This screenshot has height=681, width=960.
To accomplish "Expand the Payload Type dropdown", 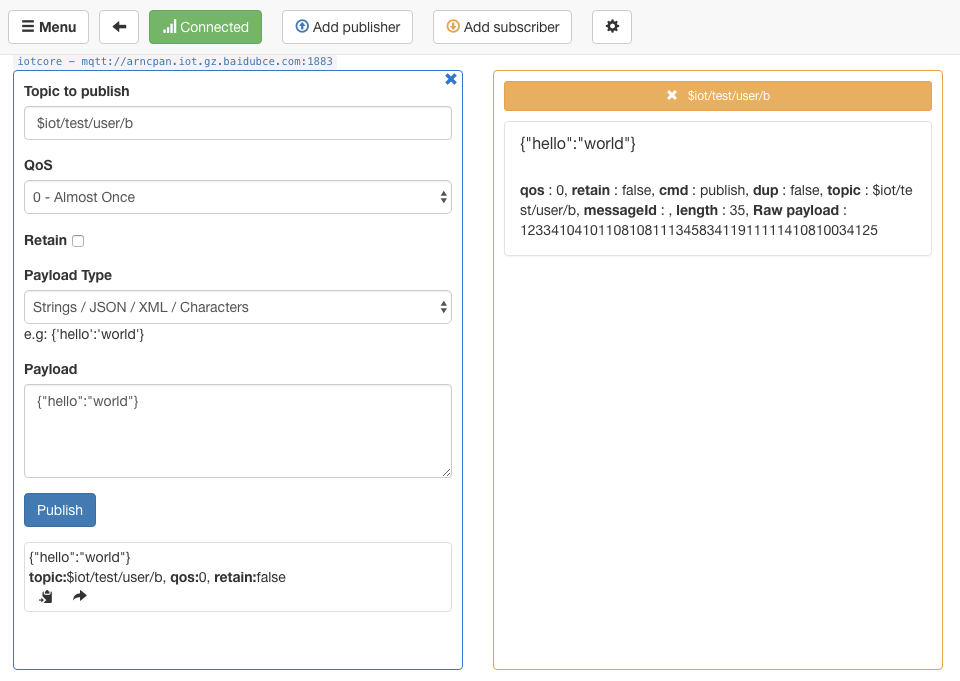I will tap(238, 307).
